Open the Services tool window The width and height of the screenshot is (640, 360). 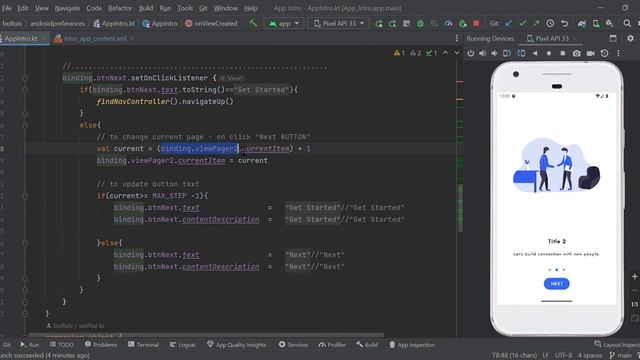pos(293,345)
